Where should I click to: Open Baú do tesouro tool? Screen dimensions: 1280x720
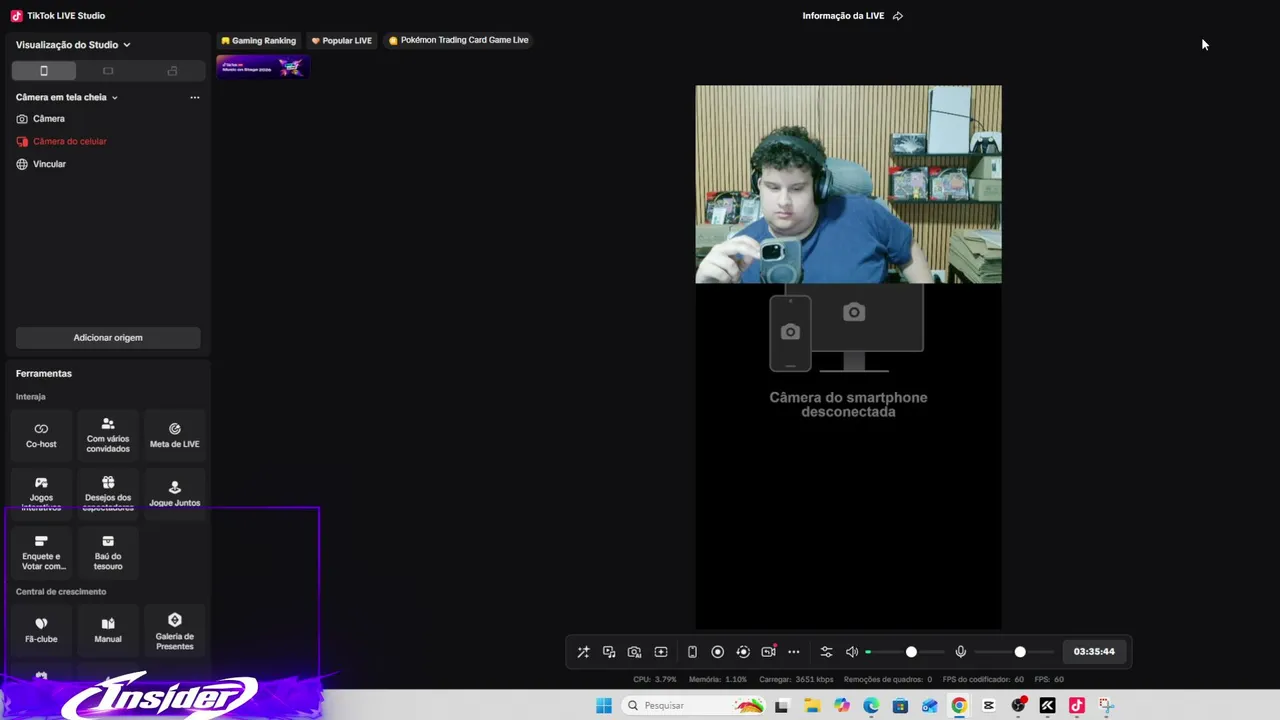pyautogui.click(x=108, y=552)
